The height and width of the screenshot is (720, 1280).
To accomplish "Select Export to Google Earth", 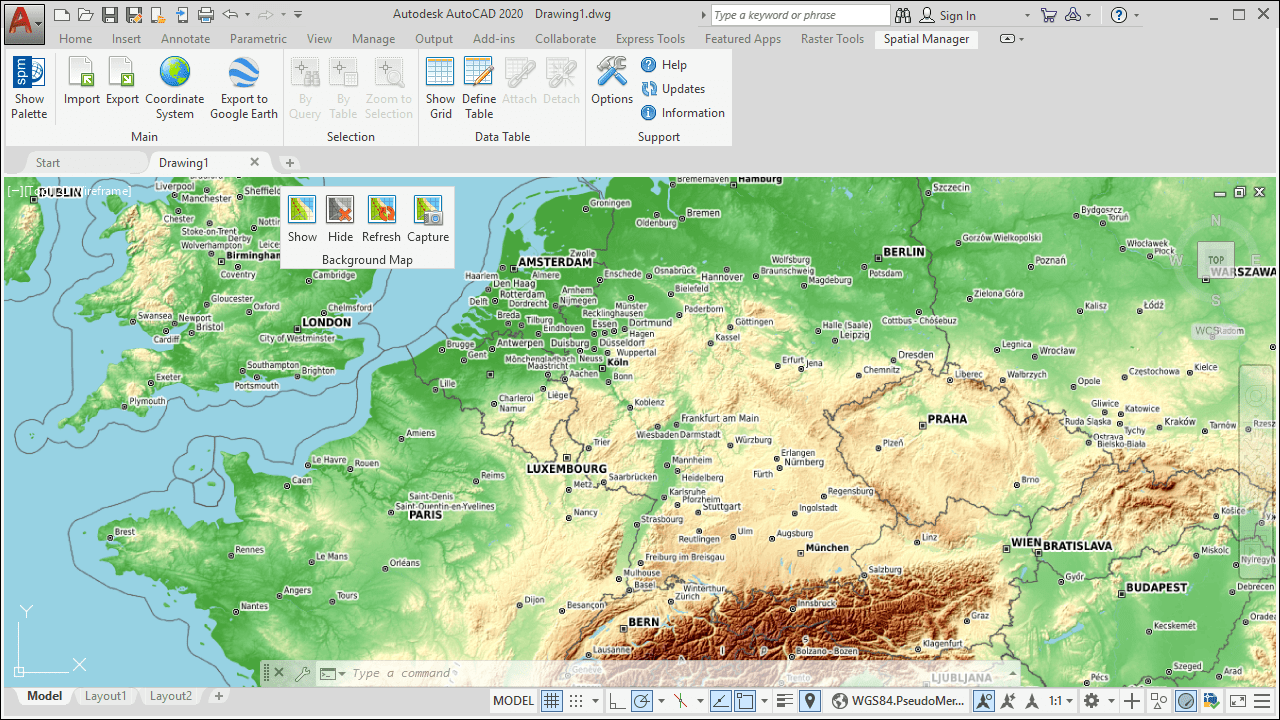I will pyautogui.click(x=244, y=88).
